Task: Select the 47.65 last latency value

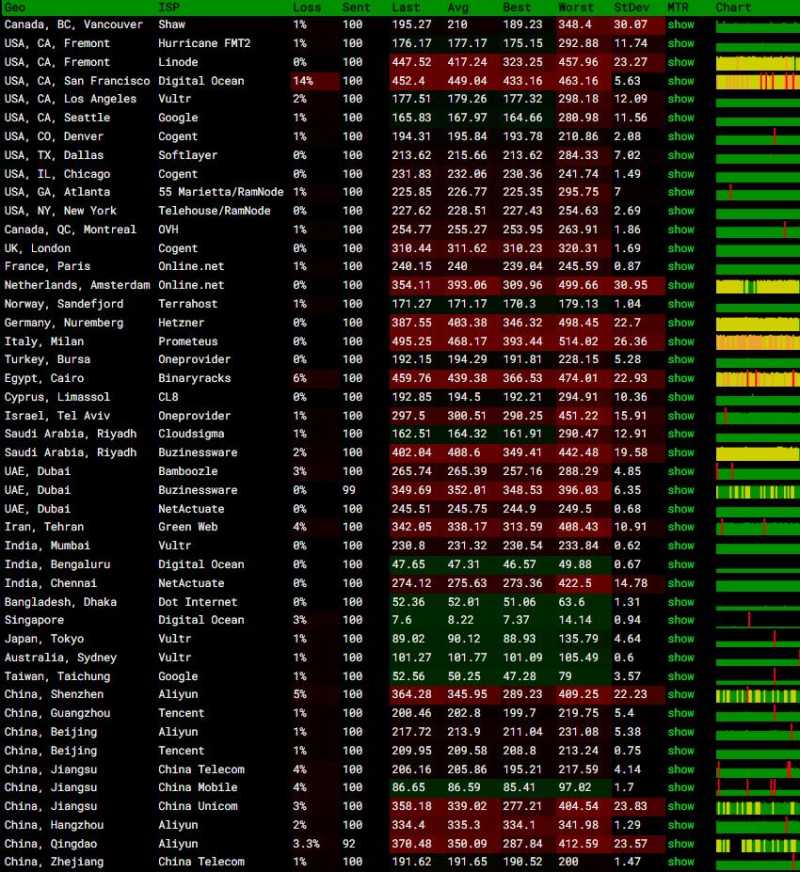Action: [409, 564]
